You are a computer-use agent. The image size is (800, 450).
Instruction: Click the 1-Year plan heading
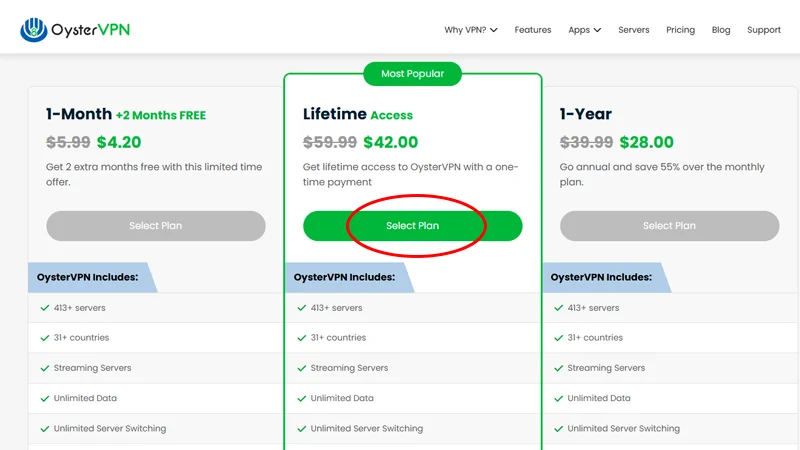tap(586, 114)
